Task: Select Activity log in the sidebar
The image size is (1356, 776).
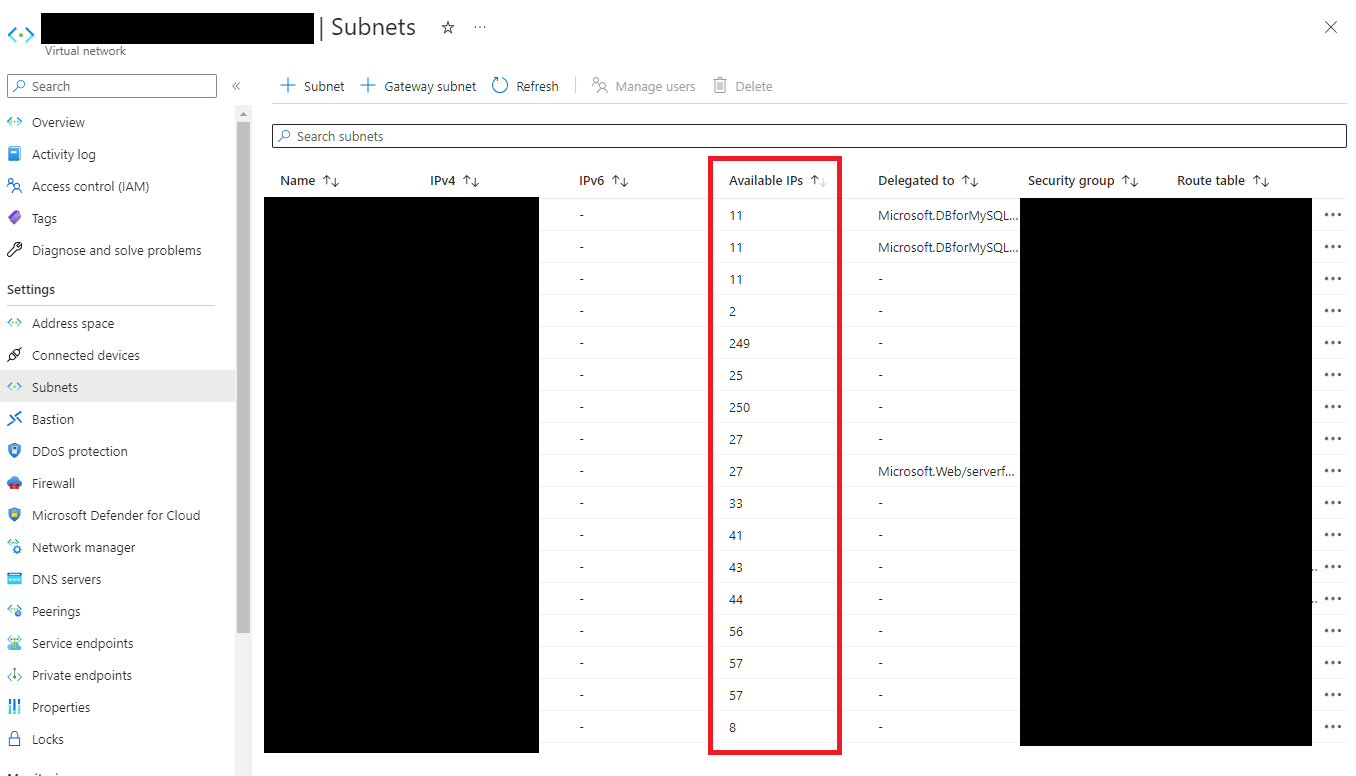Action: coord(66,153)
